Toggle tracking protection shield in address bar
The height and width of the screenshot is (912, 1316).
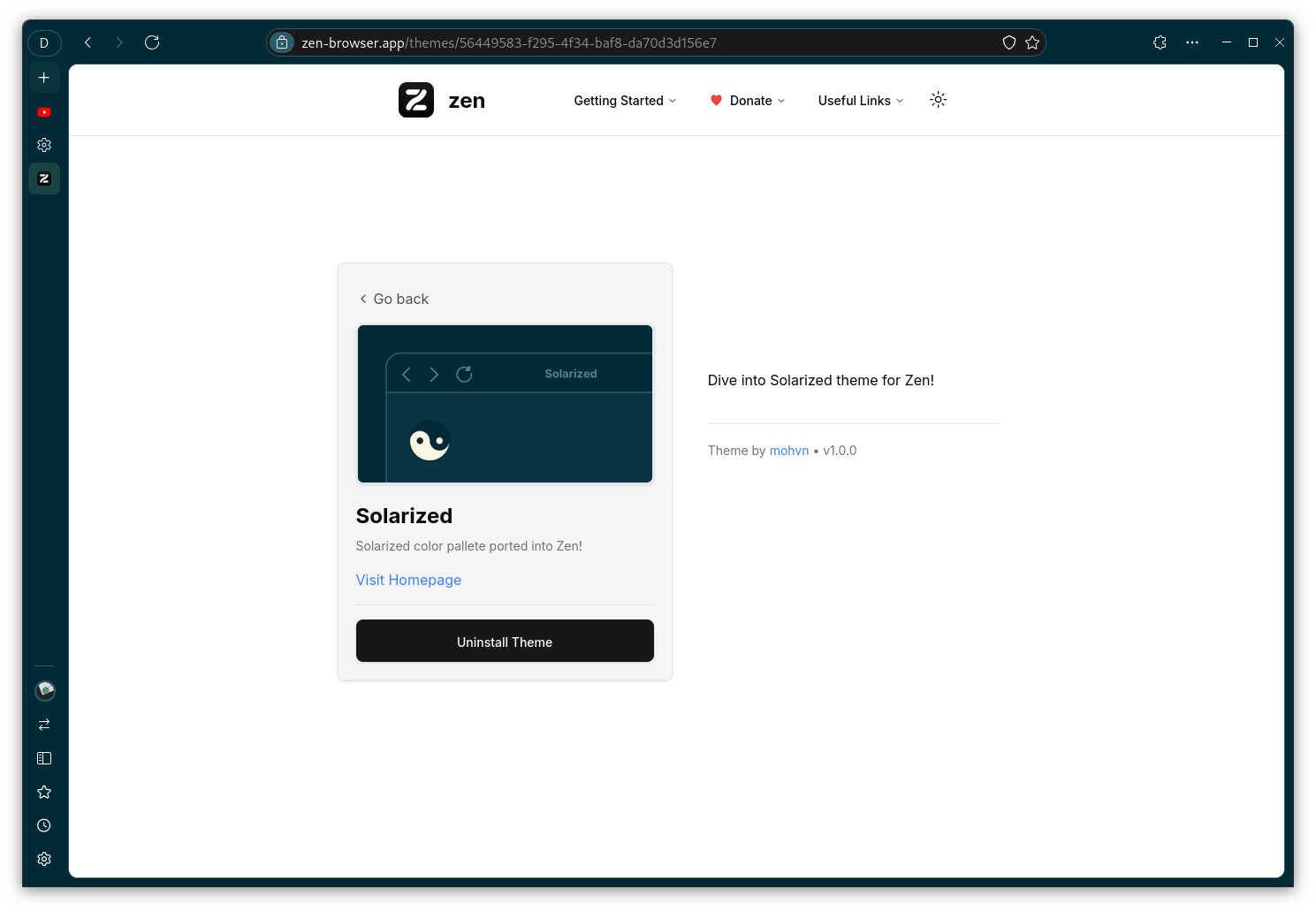click(x=1008, y=42)
